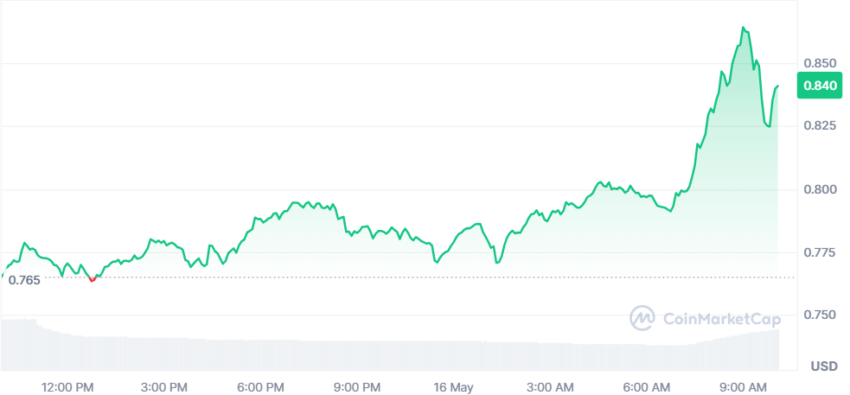Click the 0.800 price axis label
850x395 pixels.
tap(820, 189)
